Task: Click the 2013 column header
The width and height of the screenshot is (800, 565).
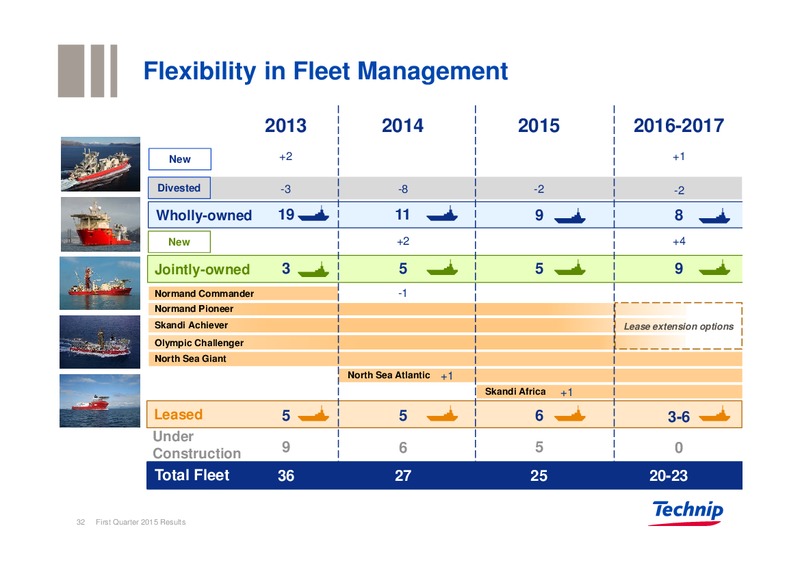Action: [285, 126]
